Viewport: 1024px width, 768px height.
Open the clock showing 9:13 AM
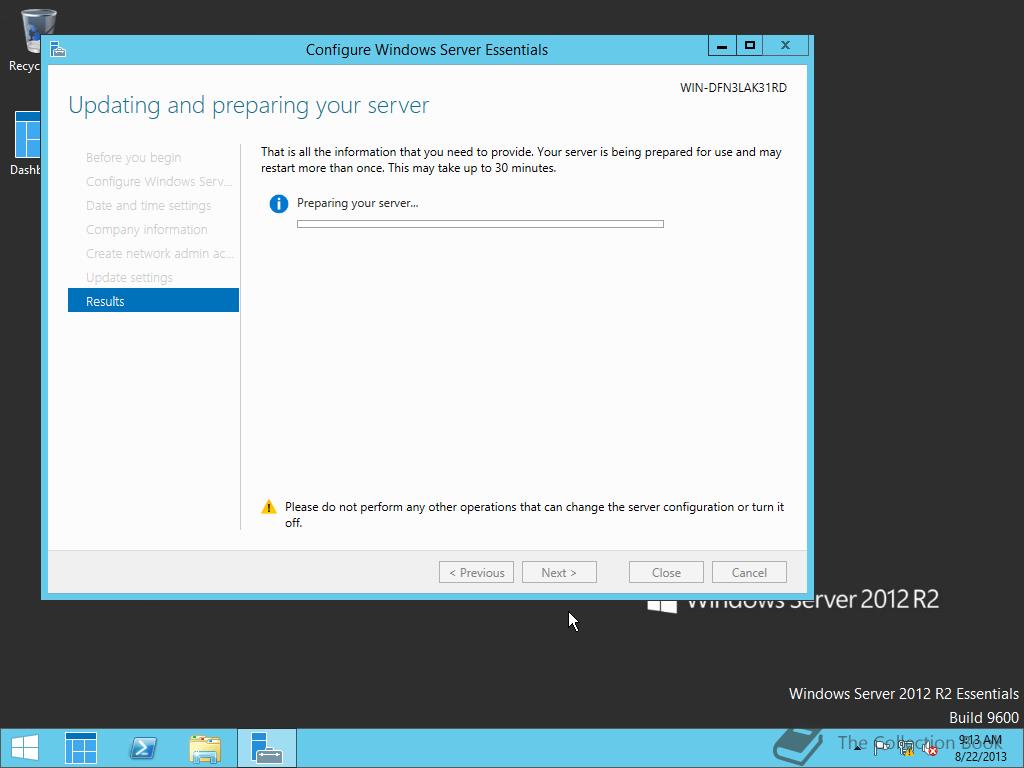point(980,748)
